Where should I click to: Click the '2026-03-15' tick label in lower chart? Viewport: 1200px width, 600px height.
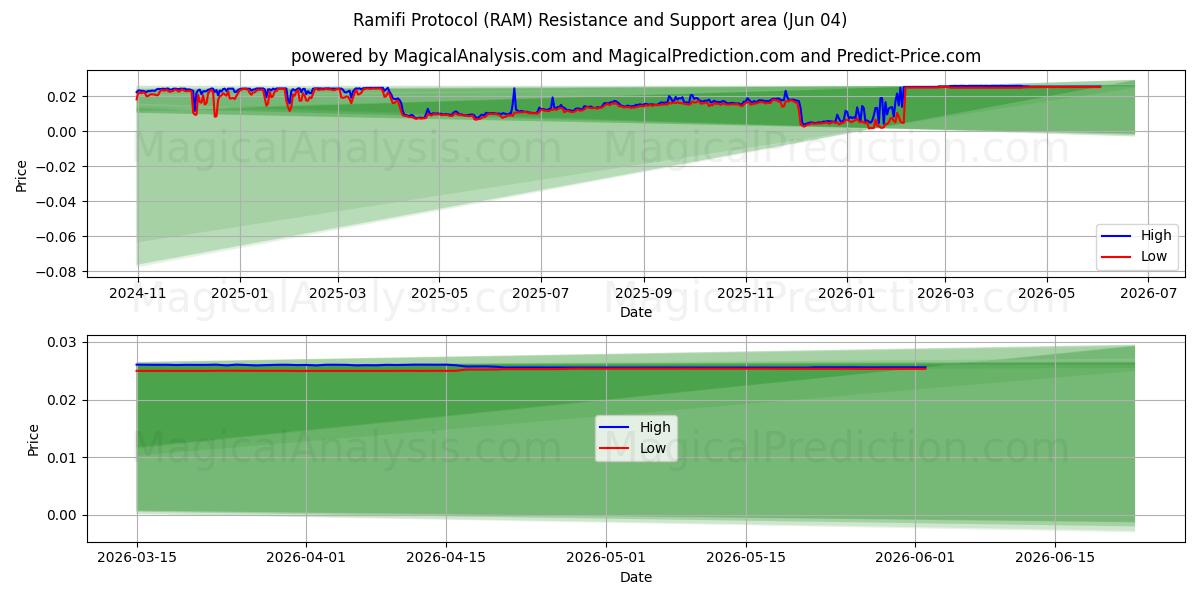[137, 558]
